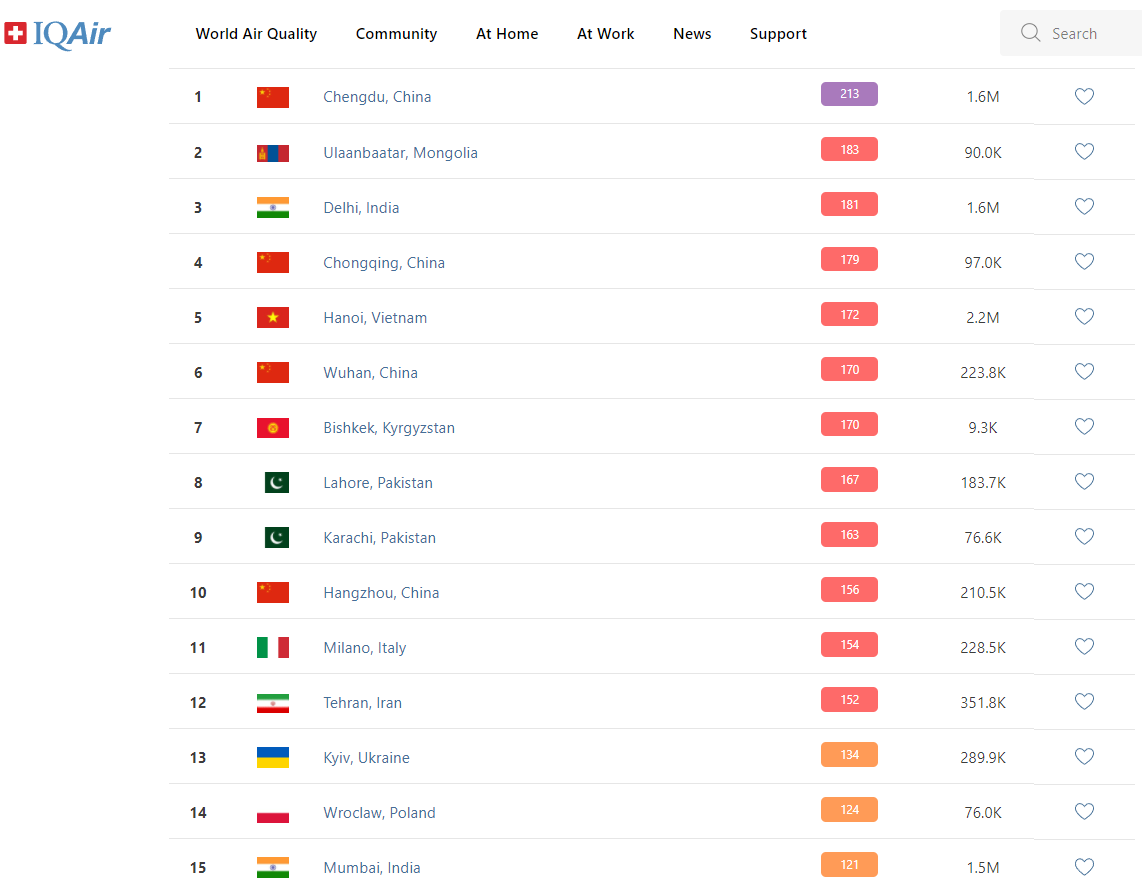This screenshot has width=1142, height=892.
Task: Click the IQAir logo
Action: (58, 33)
